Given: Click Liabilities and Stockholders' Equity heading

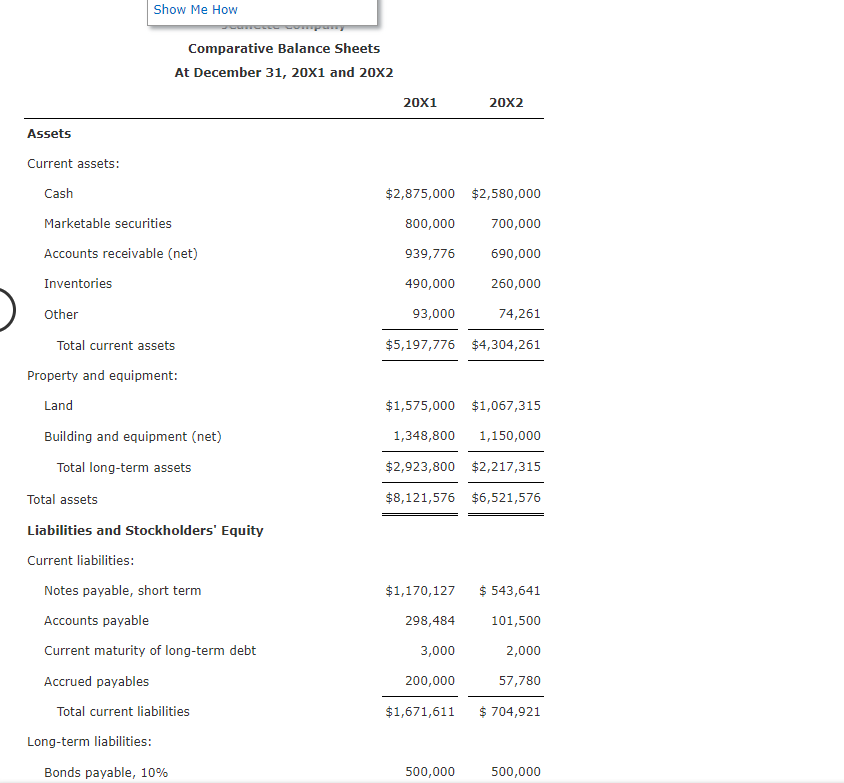Looking at the screenshot, I should [x=145, y=531].
